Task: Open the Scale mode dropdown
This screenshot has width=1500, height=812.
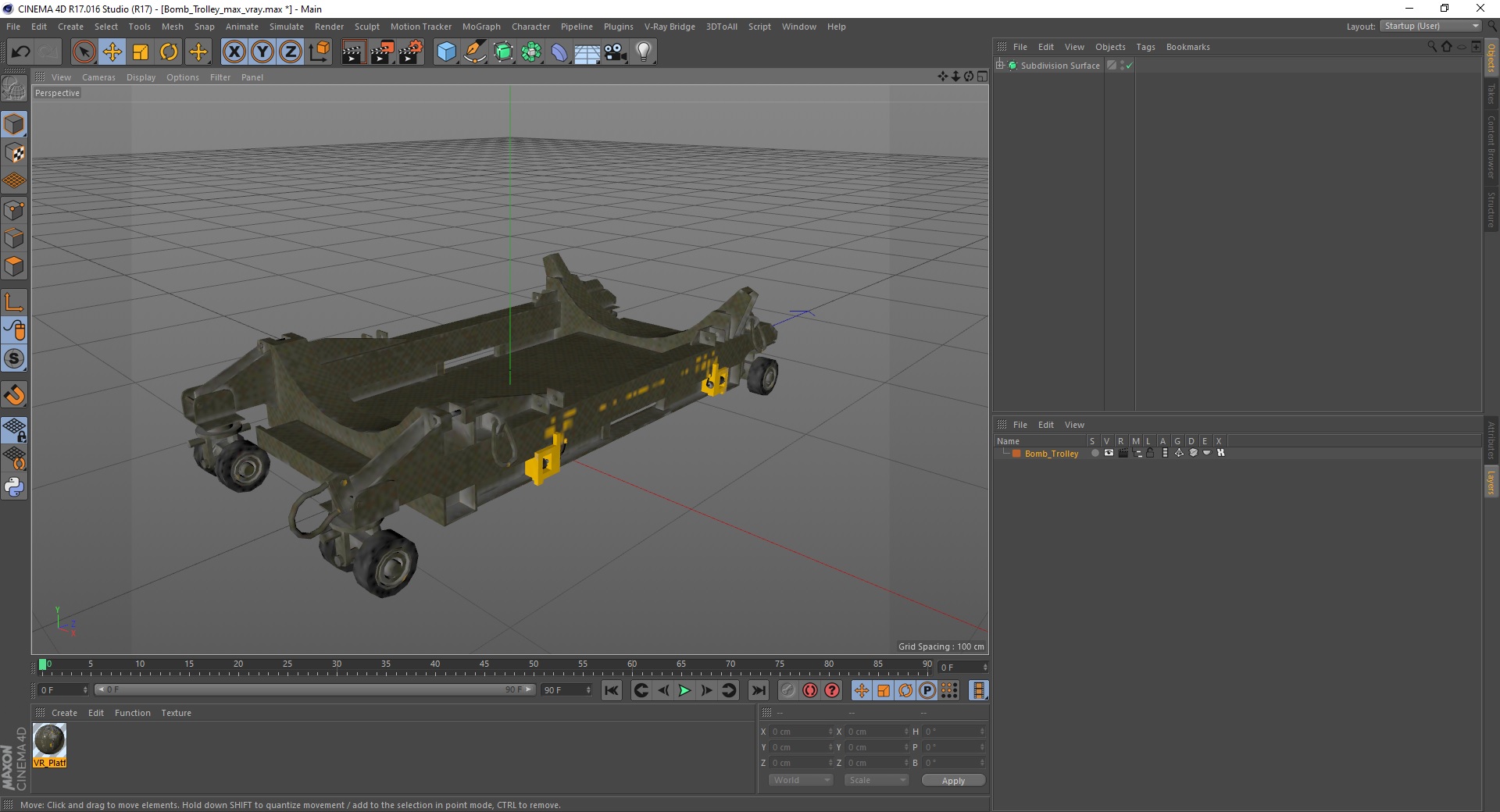Action: 877,780
